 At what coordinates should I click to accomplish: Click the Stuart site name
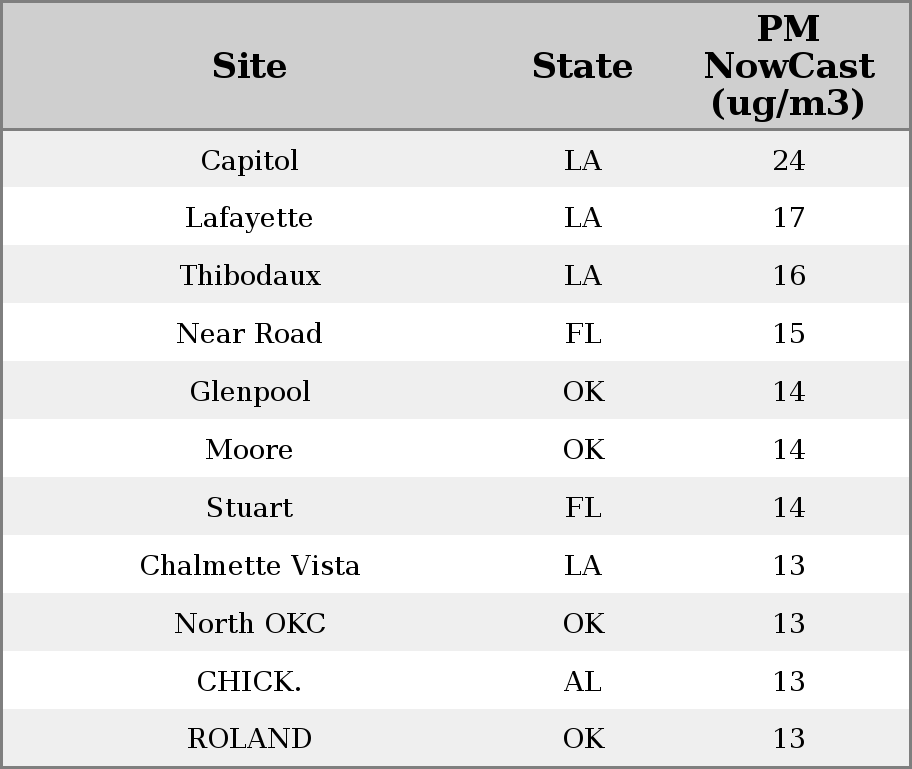[249, 507]
